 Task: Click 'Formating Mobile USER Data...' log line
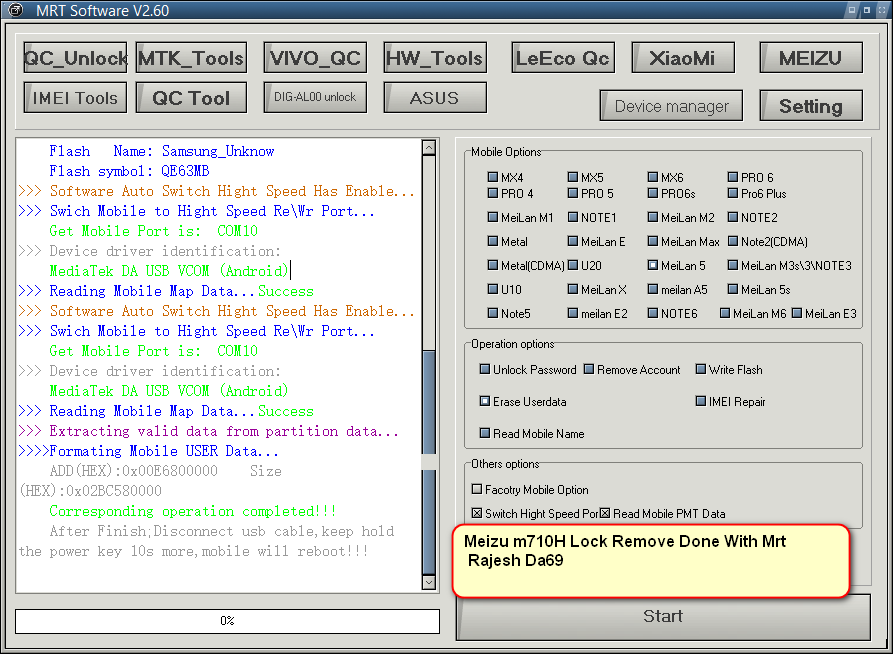[148, 451]
